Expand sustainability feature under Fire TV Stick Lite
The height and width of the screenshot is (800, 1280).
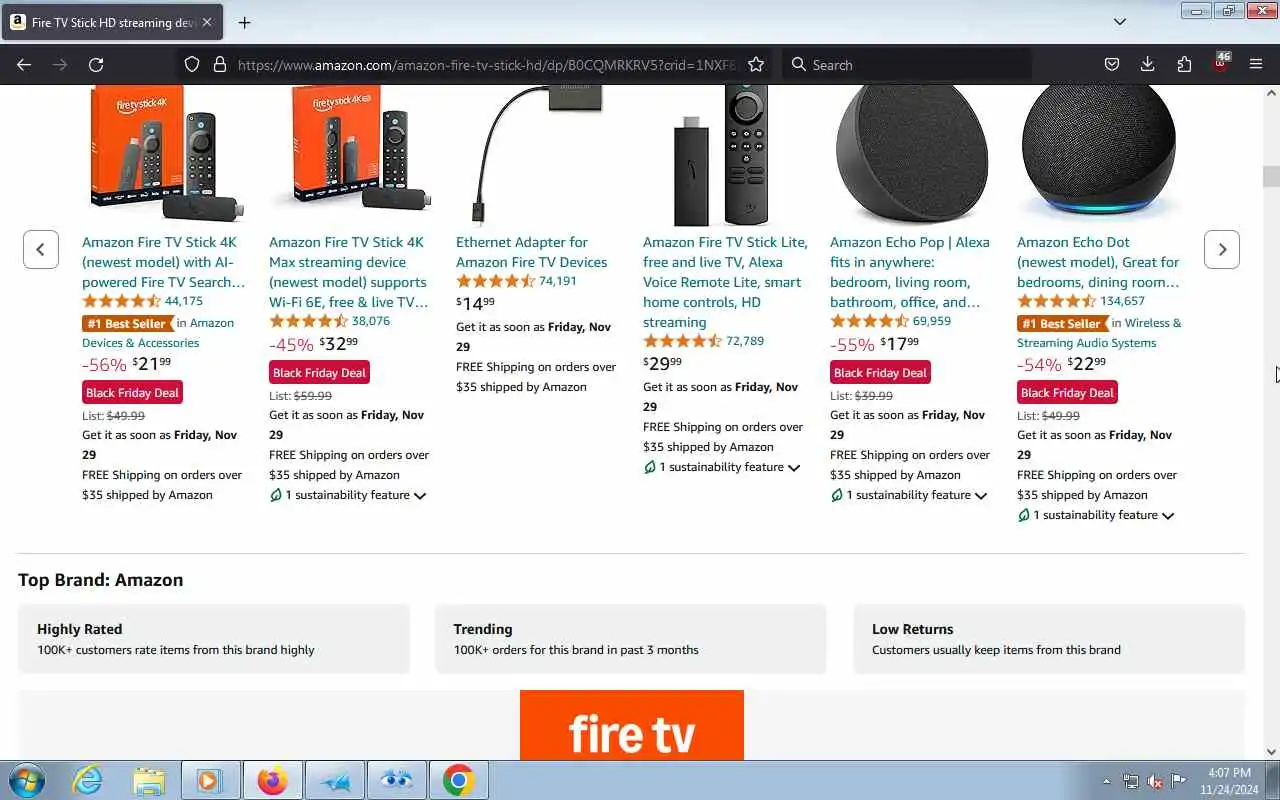[x=723, y=467]
